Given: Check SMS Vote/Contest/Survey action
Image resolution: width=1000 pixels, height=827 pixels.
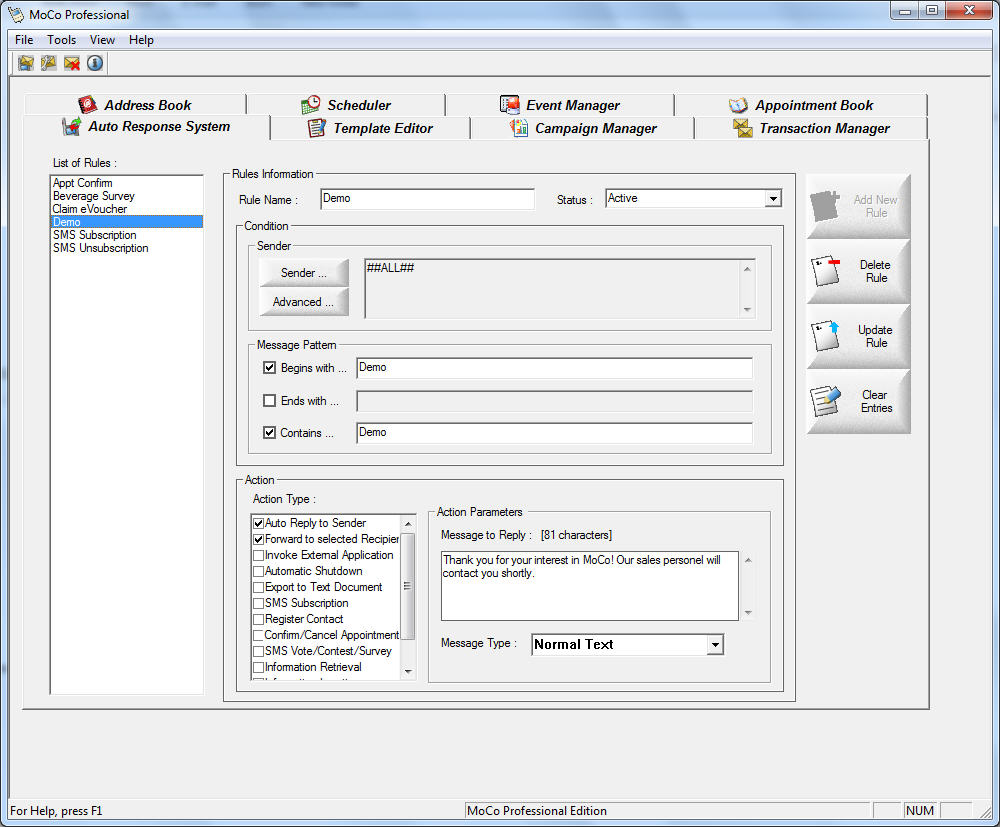Looking at the screenshot, I should (x=258, y=651).
